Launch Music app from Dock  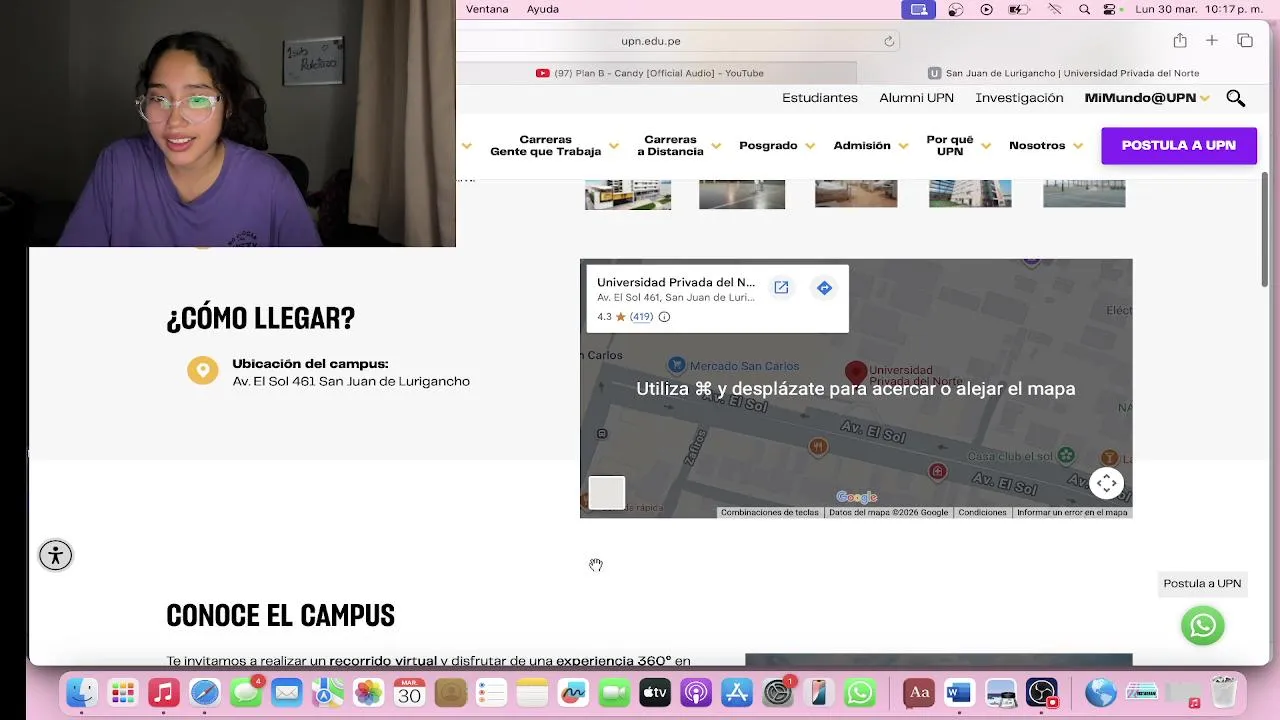[164, 692]
